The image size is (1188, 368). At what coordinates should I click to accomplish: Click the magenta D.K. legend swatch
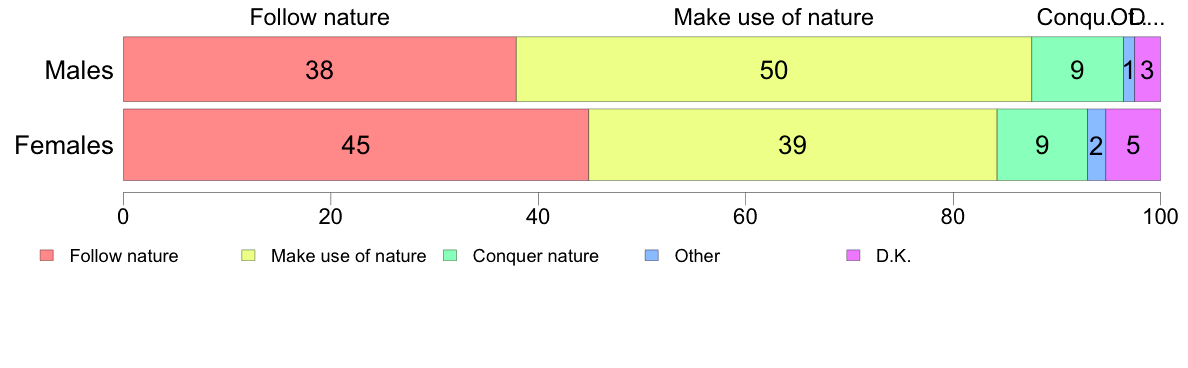coord(852,256)
